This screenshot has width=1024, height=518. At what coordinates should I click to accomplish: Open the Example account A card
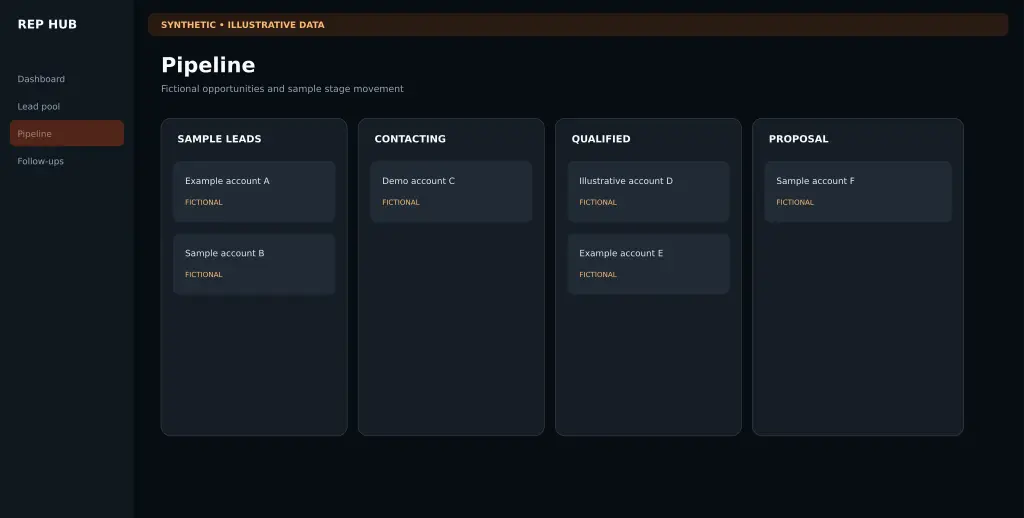[254, 191]
